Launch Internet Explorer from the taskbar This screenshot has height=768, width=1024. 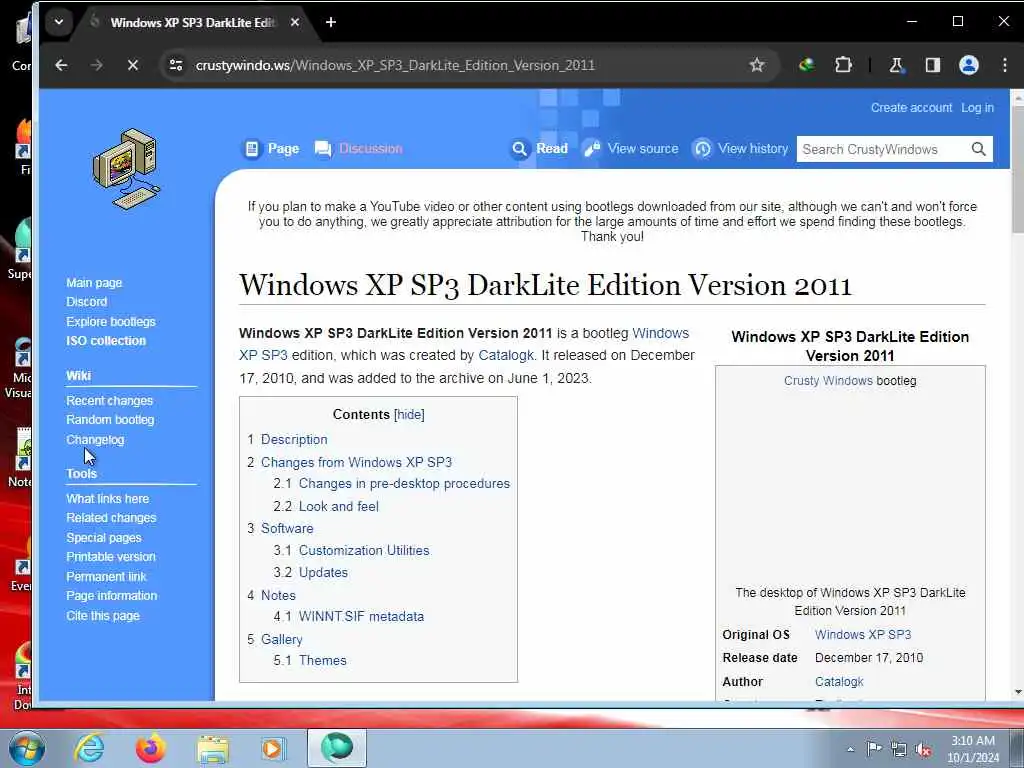click(89, 748)
